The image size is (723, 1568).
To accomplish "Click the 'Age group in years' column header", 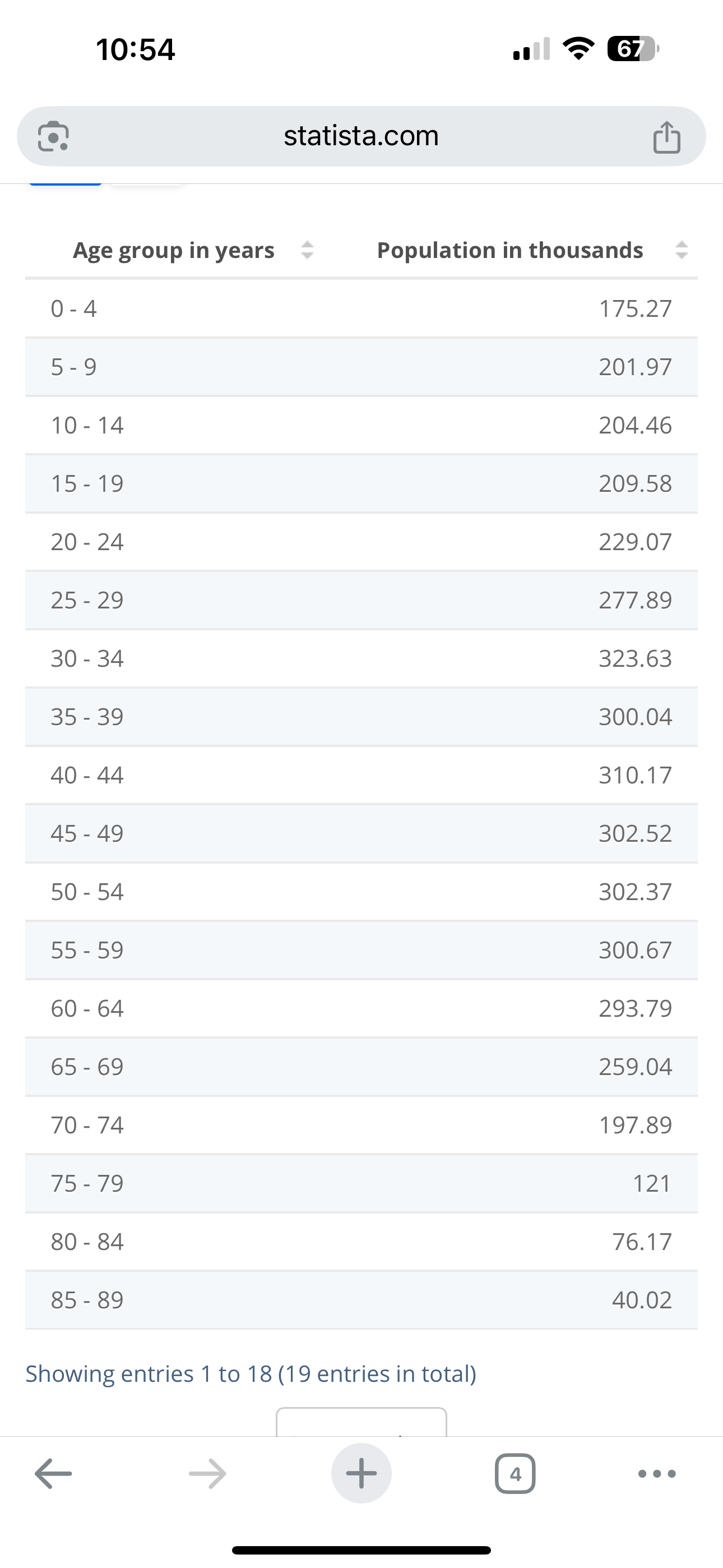I will tap(173, 250).
